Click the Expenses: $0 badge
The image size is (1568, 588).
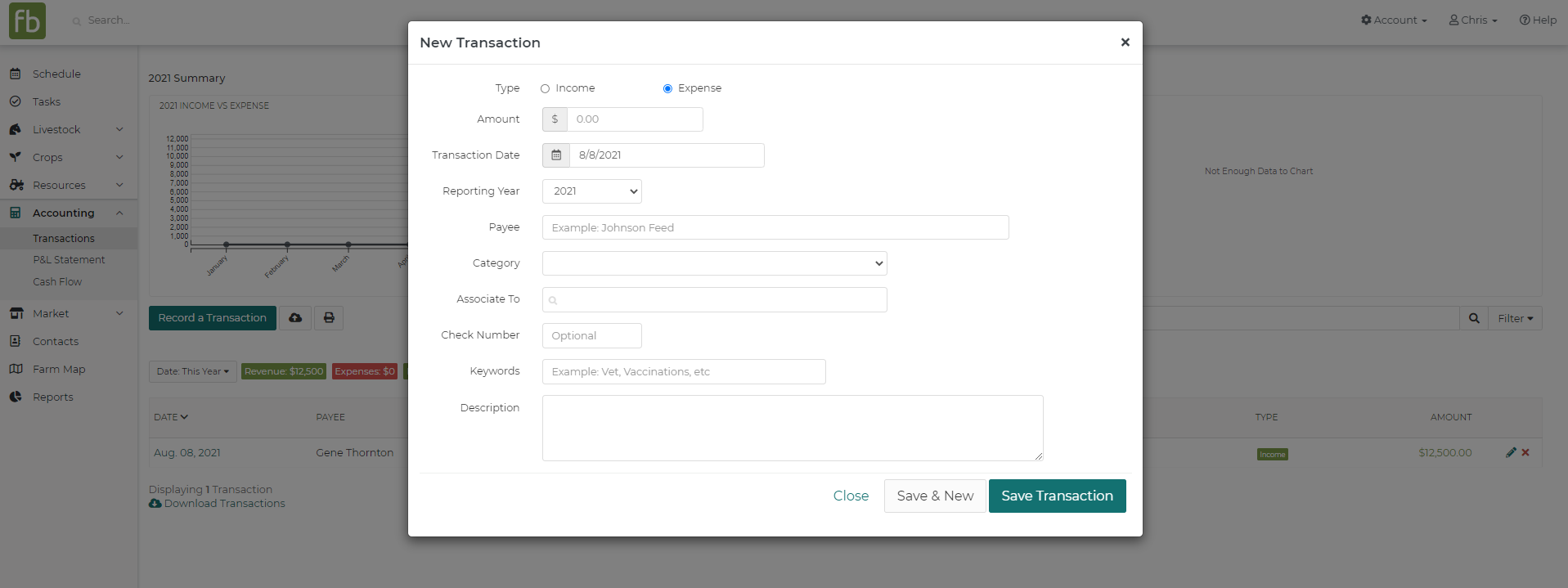[x=365, y=371]
